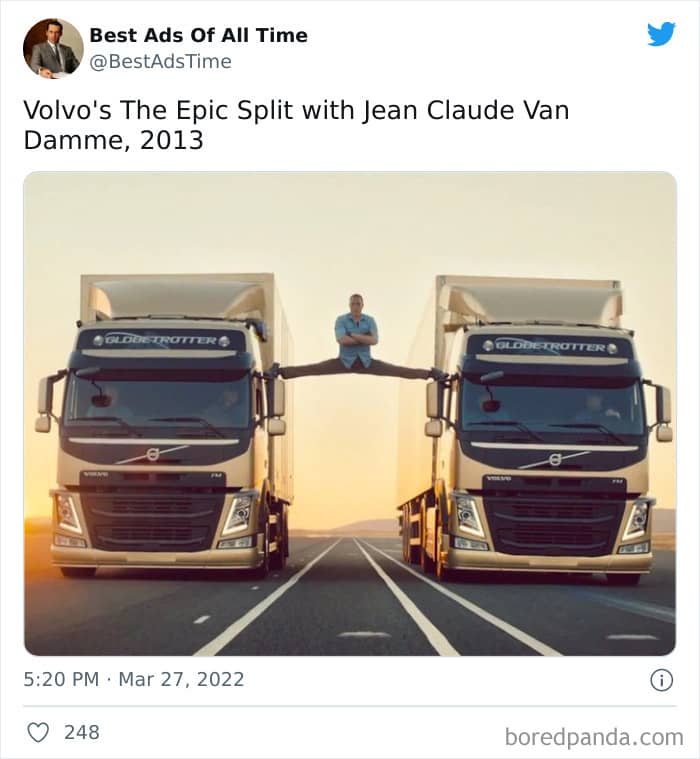
Task: Click the tweet text about Volvo's Epic Split
Action: tap(296, 125)
